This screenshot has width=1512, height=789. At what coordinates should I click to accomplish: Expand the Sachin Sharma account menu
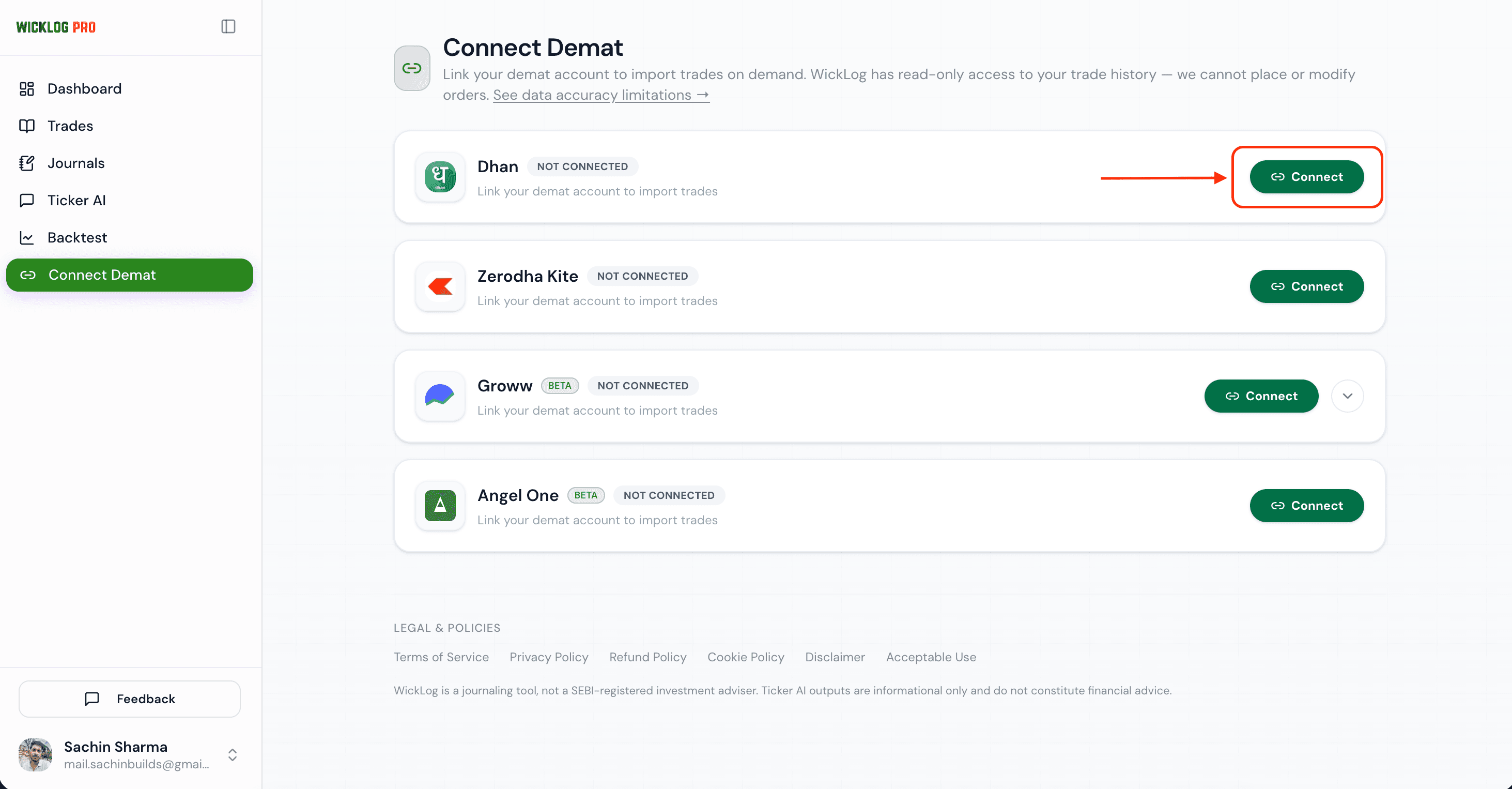point(233,755)
